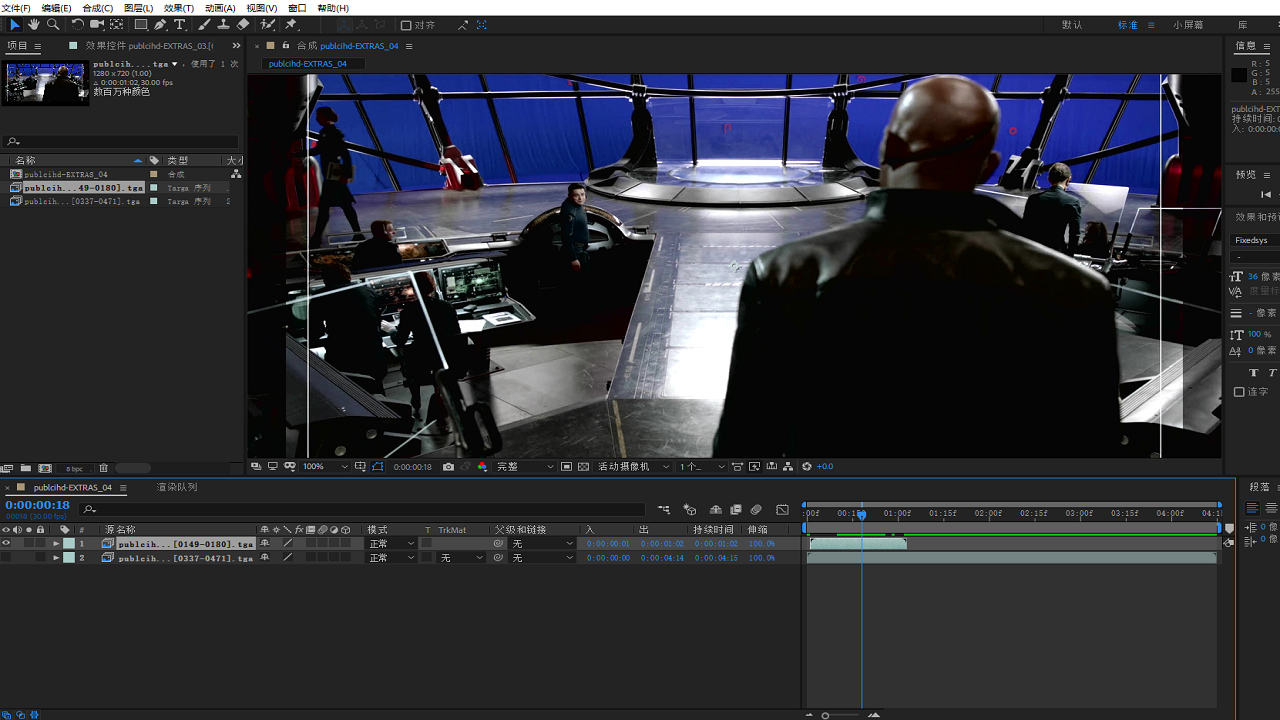Screen dimensions: 1280x720
Task: Open layer 1 blend mode 正常 dropdown
Action: 391,544
